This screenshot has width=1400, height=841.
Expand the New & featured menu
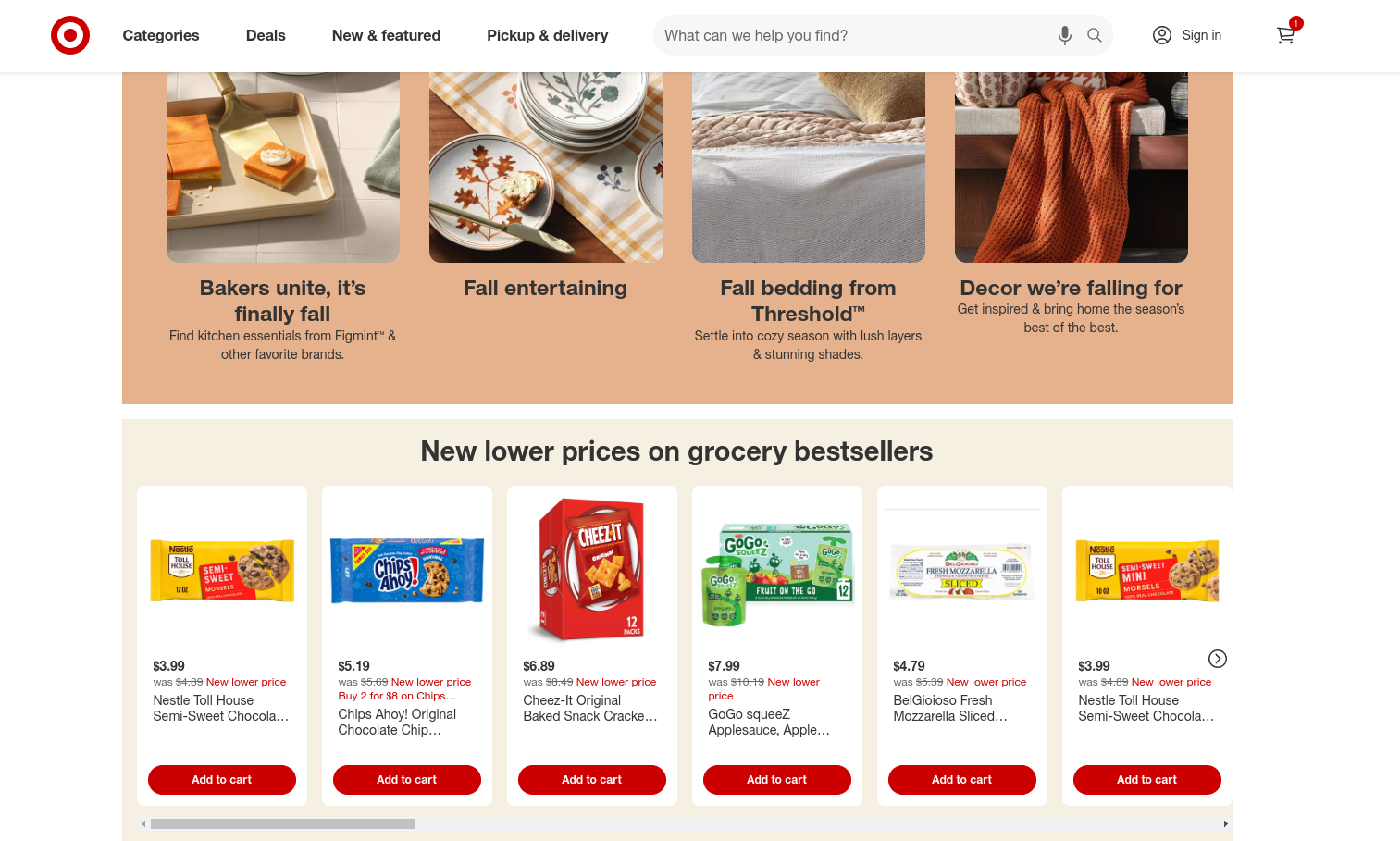pyautogui.click(x=386, y=35)
